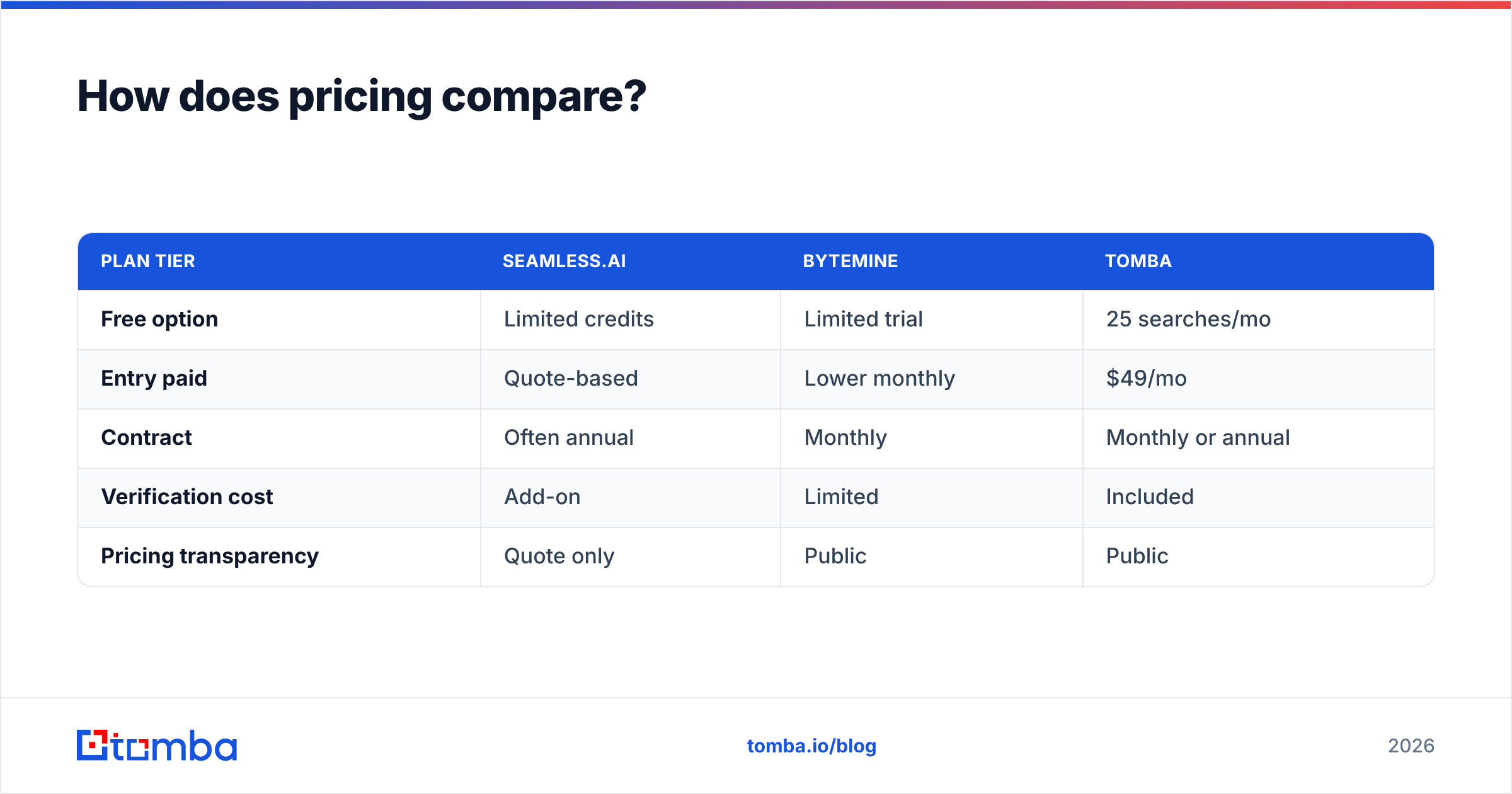Click the "Verification cost" row label

click(x=187, y=497)
